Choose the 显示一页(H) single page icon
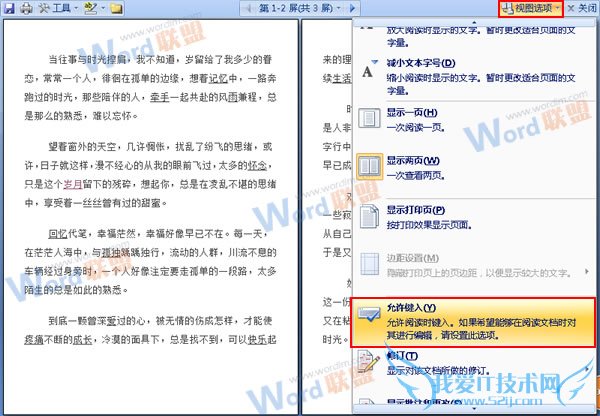This screenshot has width=600, height=416. pyautogui.click(x=370, y=118)
